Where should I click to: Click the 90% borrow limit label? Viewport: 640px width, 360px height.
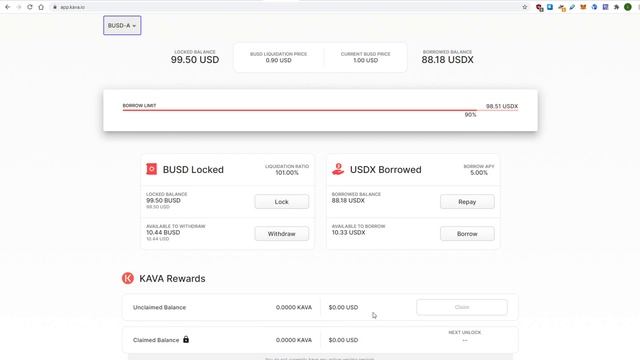coord(470,115)
